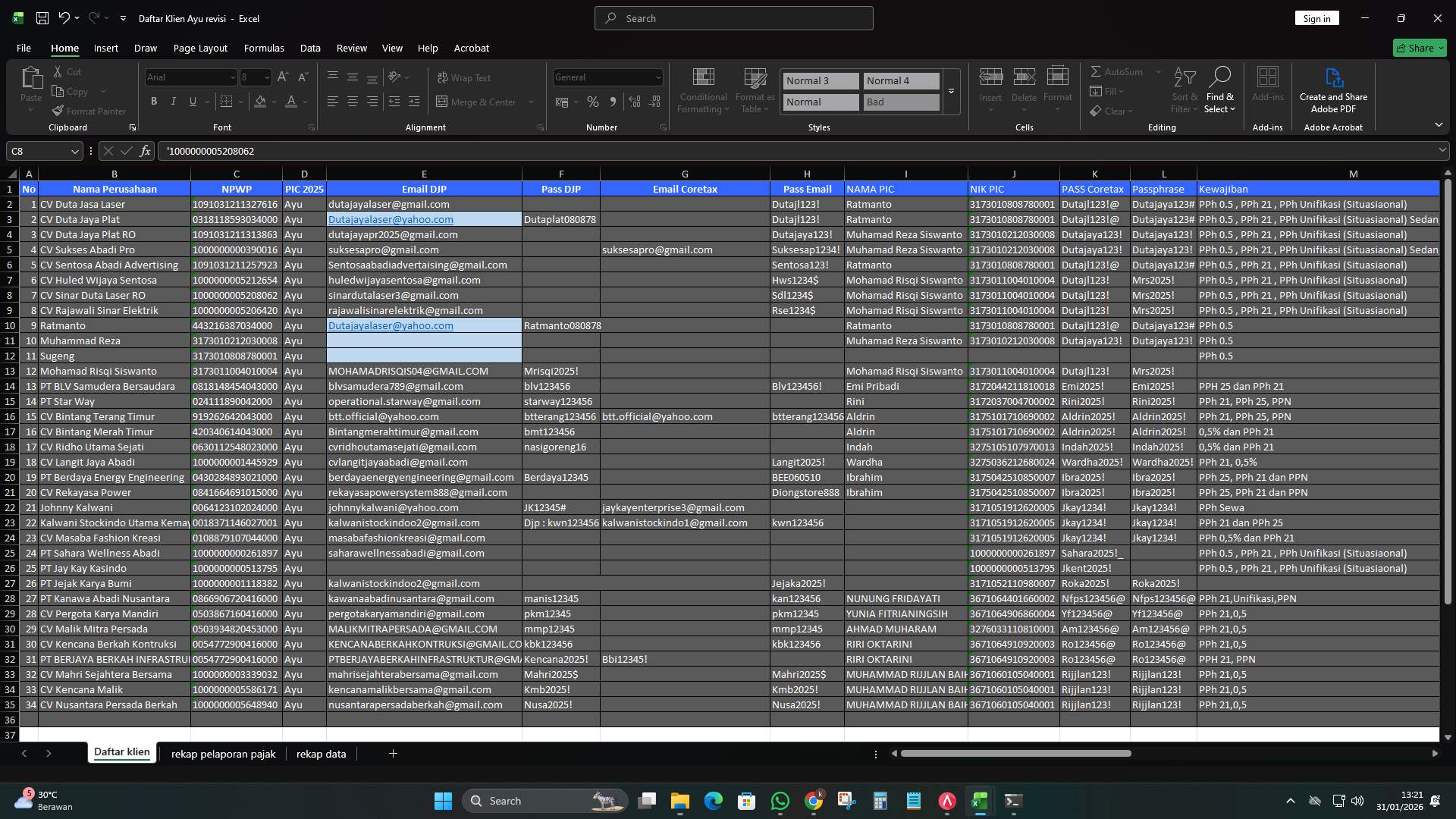Toggle underline formatting
Viewport: 1456px width, 819px height.
click(x=192, y=101)
